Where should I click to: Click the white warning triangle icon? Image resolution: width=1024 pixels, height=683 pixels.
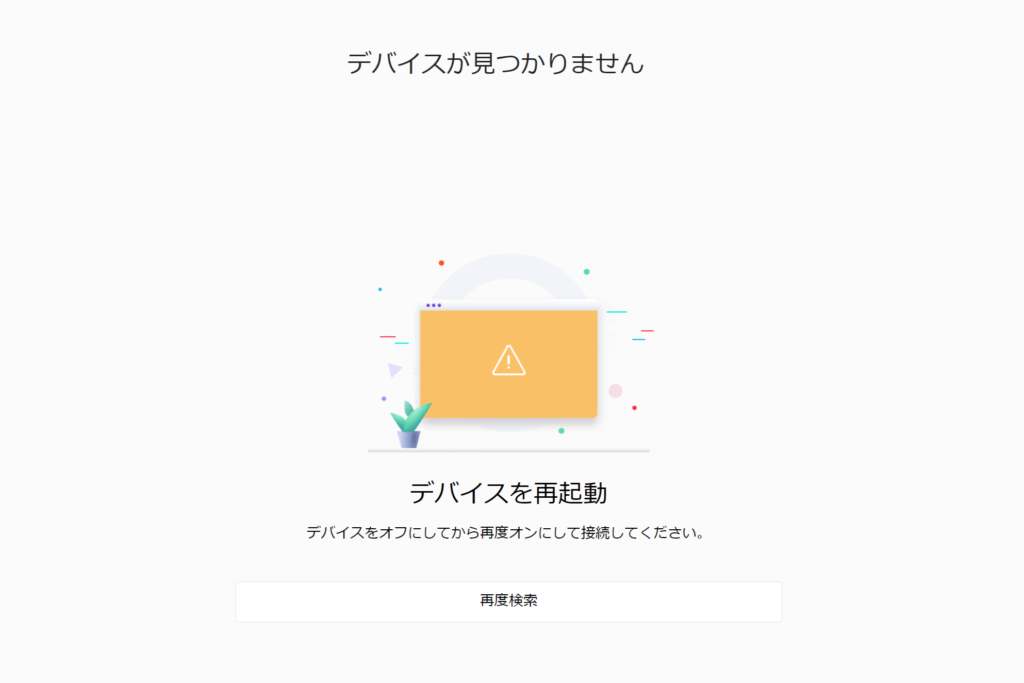pyautogui.click(x=509, y=360)
